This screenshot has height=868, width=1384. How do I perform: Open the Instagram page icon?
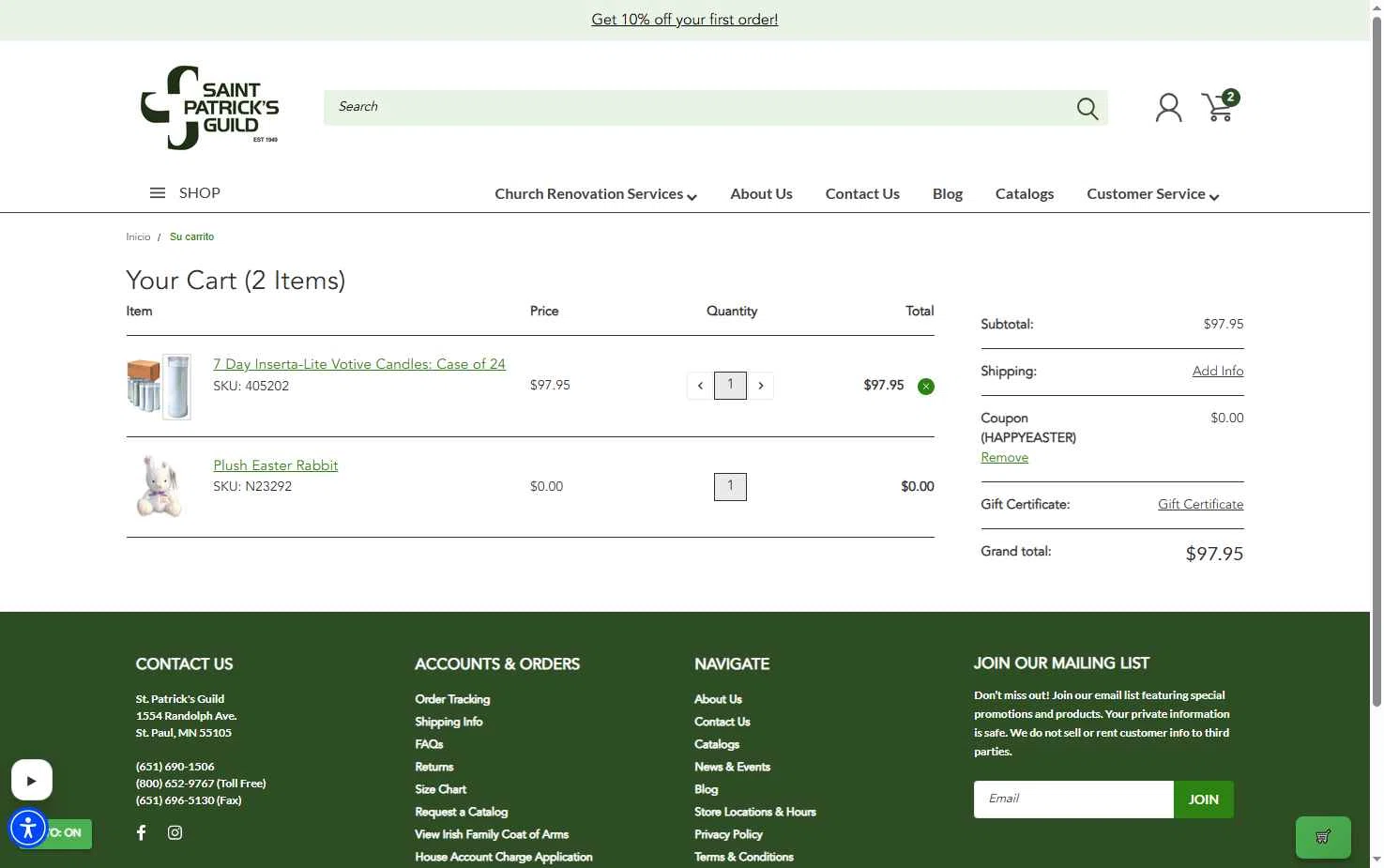(x=175, y=832)
